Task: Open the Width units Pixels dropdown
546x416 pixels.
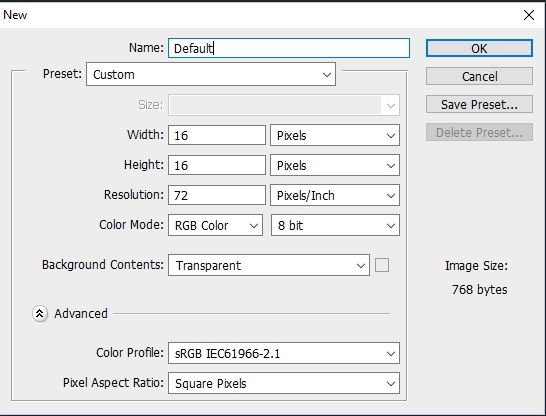Action: [x=335, y=135]
